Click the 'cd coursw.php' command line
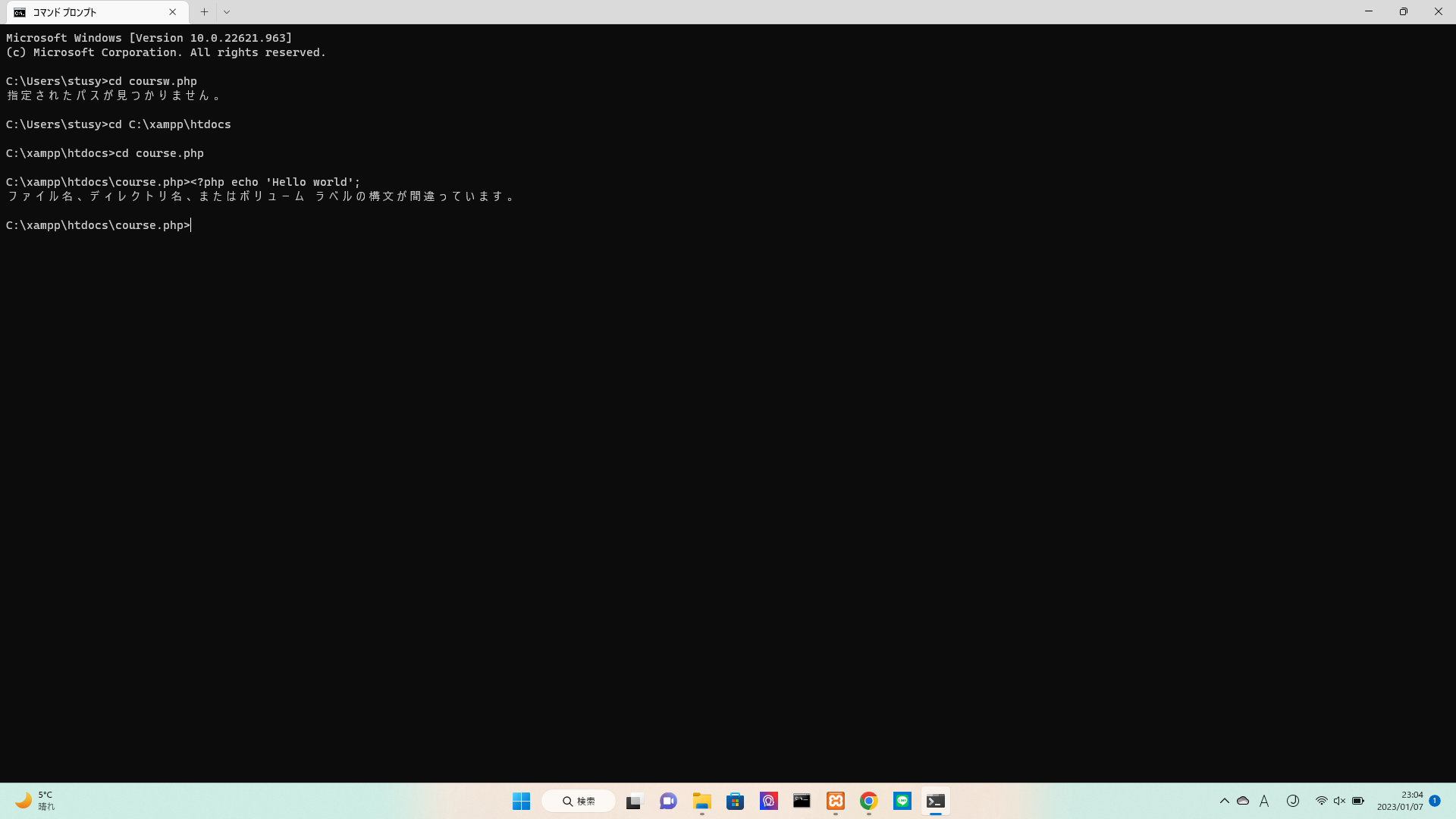This screenshot has height=819, width=1456. pyautogui.click(x=102, y=81)
